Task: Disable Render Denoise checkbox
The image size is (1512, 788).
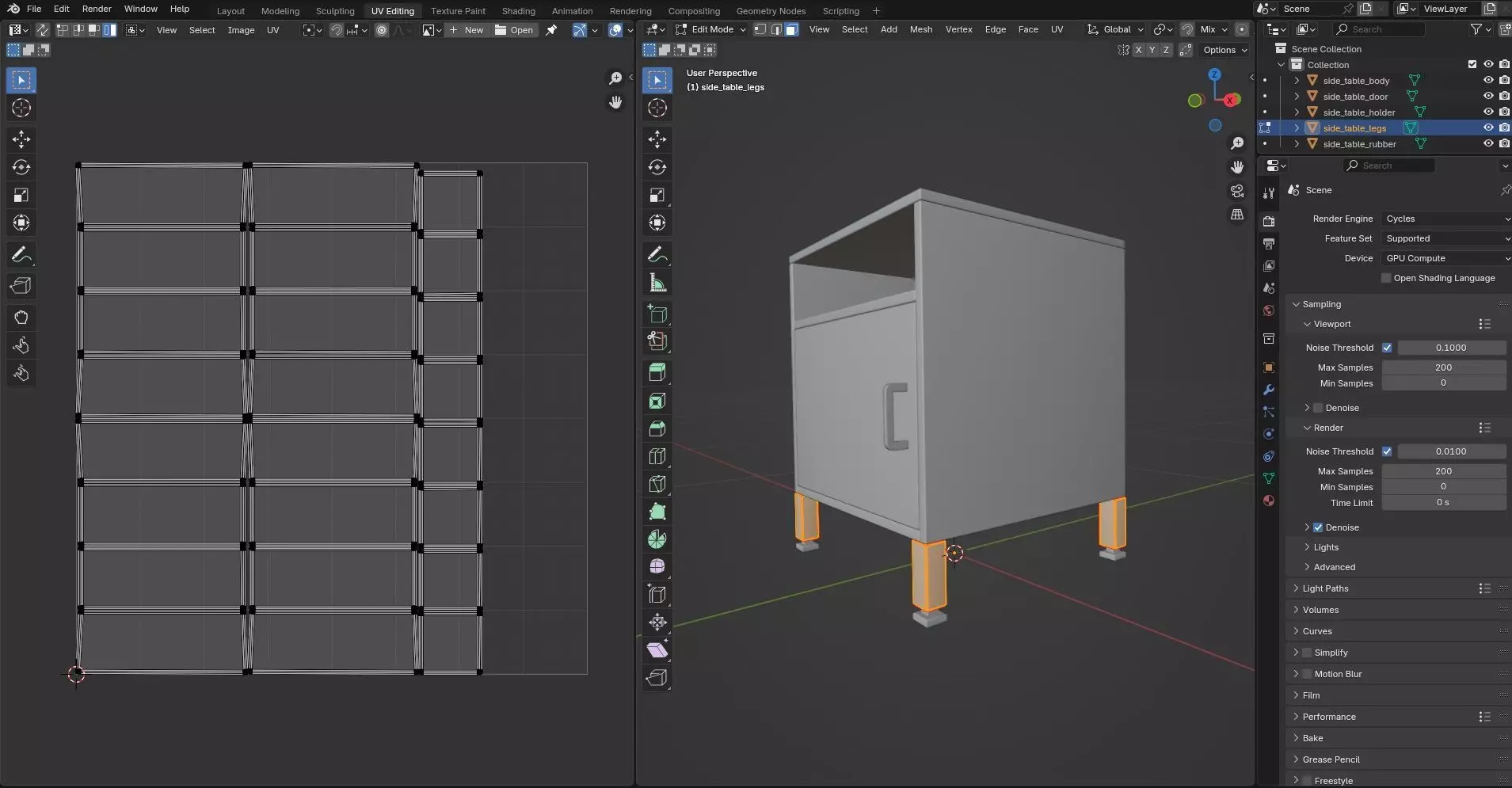Action: (1318, 527)
